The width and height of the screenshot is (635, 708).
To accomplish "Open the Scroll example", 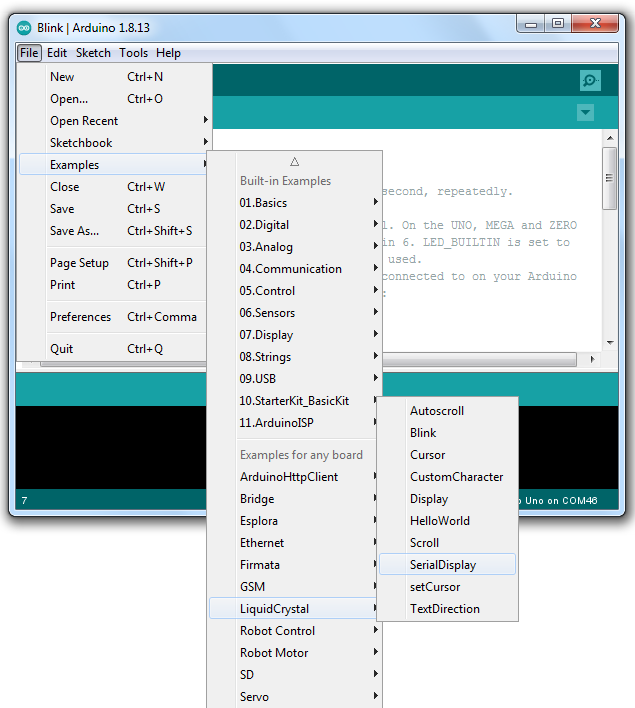I will tap(447, 543).
